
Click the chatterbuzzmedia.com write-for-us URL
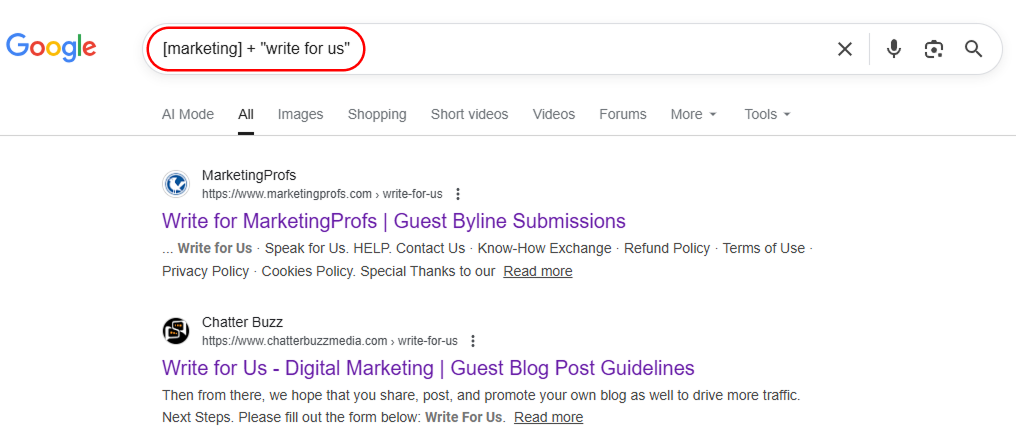(x=330, y=341)
